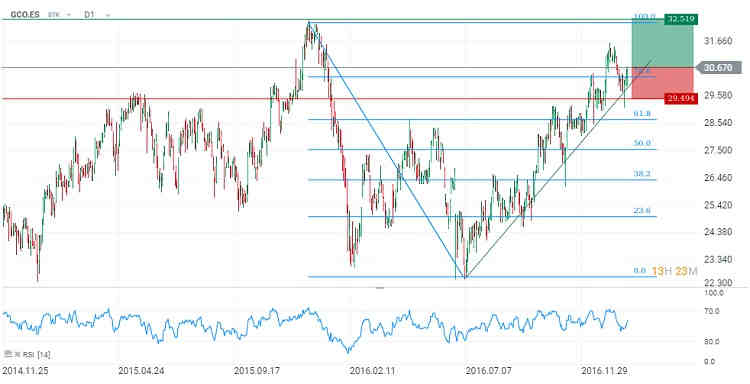Click the Fibonacci 0.0 level label

(x=640, y=271)
